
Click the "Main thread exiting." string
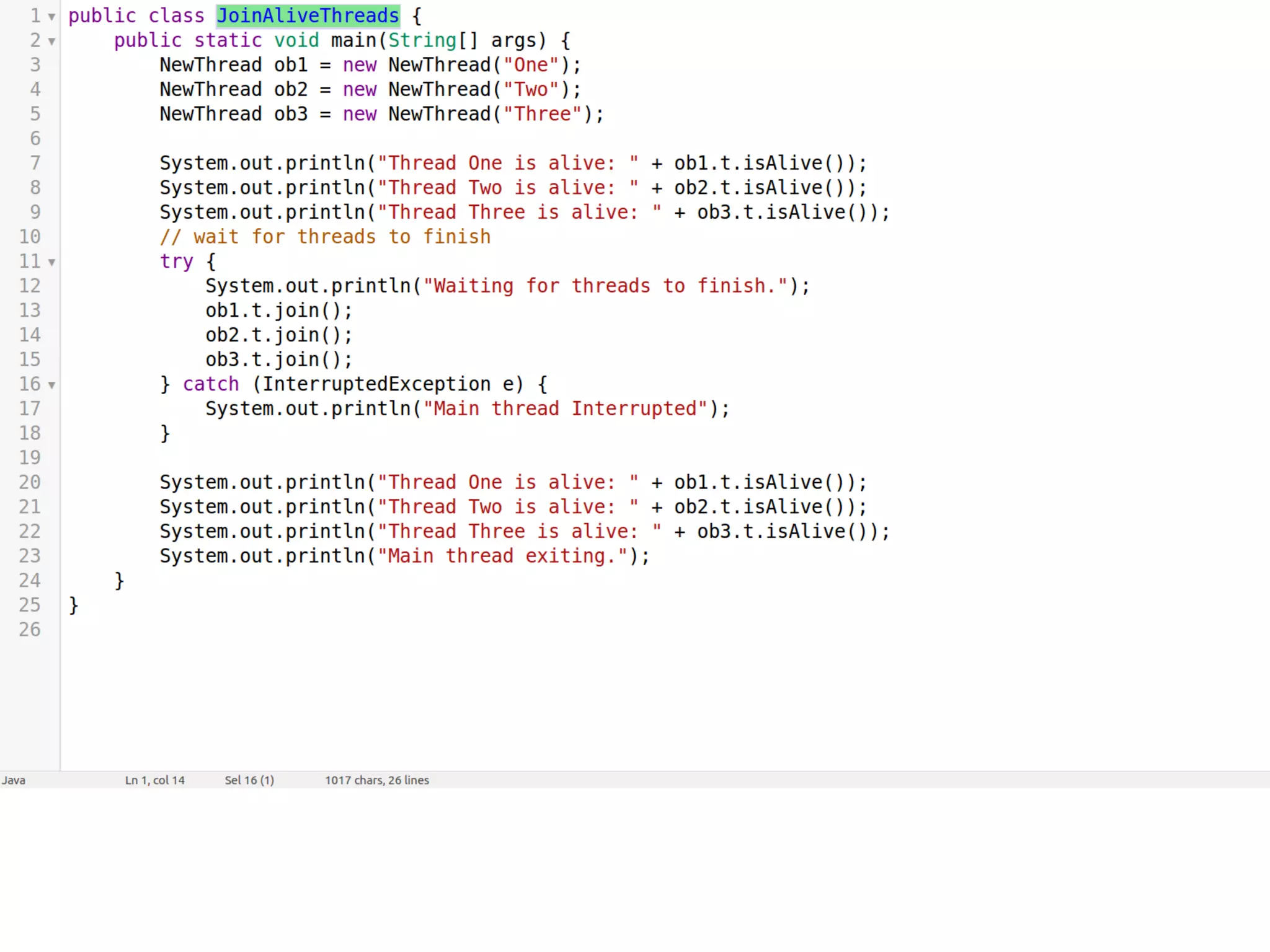point(502,556)
